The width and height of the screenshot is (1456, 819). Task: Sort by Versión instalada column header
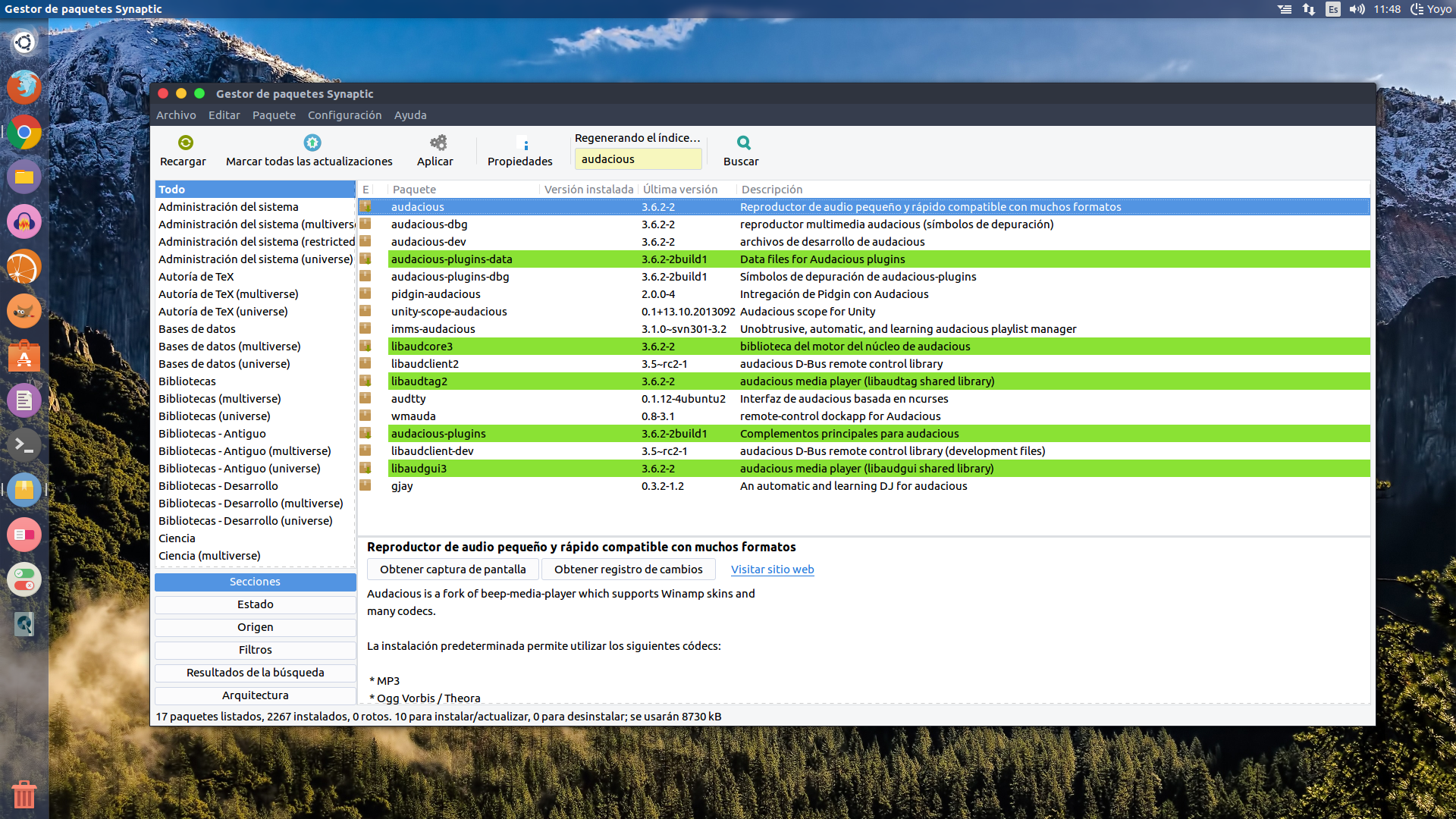coord(588,190)
